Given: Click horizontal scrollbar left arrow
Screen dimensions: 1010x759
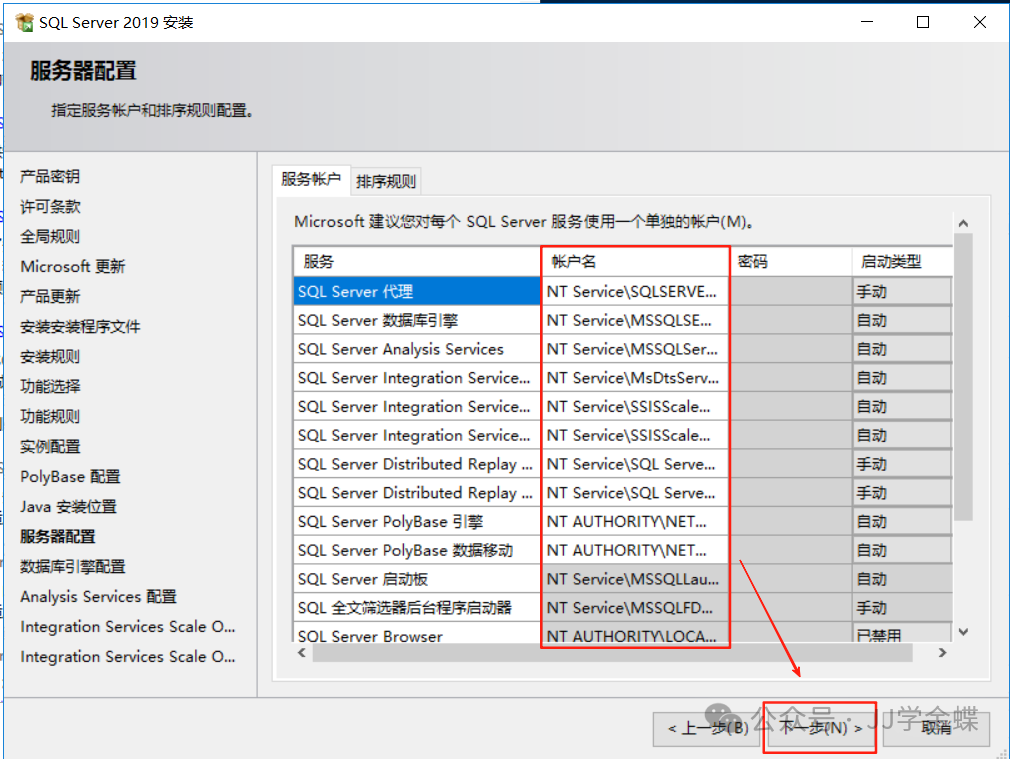Looking at the screenshot, I should [301, 653].
